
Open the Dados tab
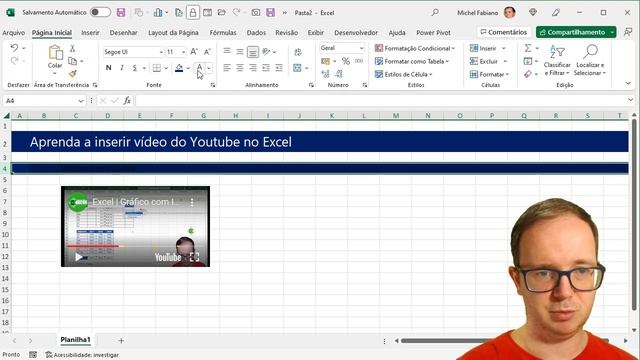pos(256,33)
